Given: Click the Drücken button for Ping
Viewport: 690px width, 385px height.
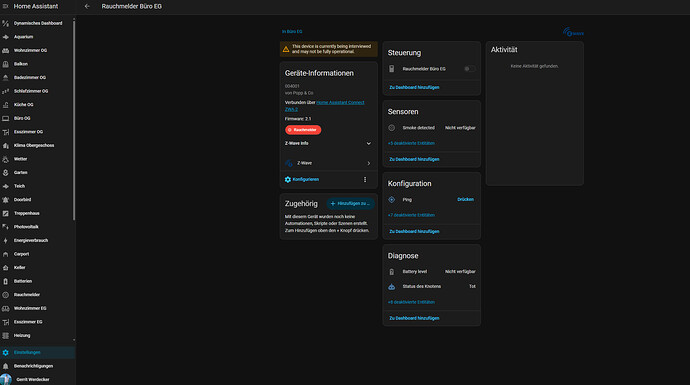Looking at the screenshot, I should pos(465,200).
